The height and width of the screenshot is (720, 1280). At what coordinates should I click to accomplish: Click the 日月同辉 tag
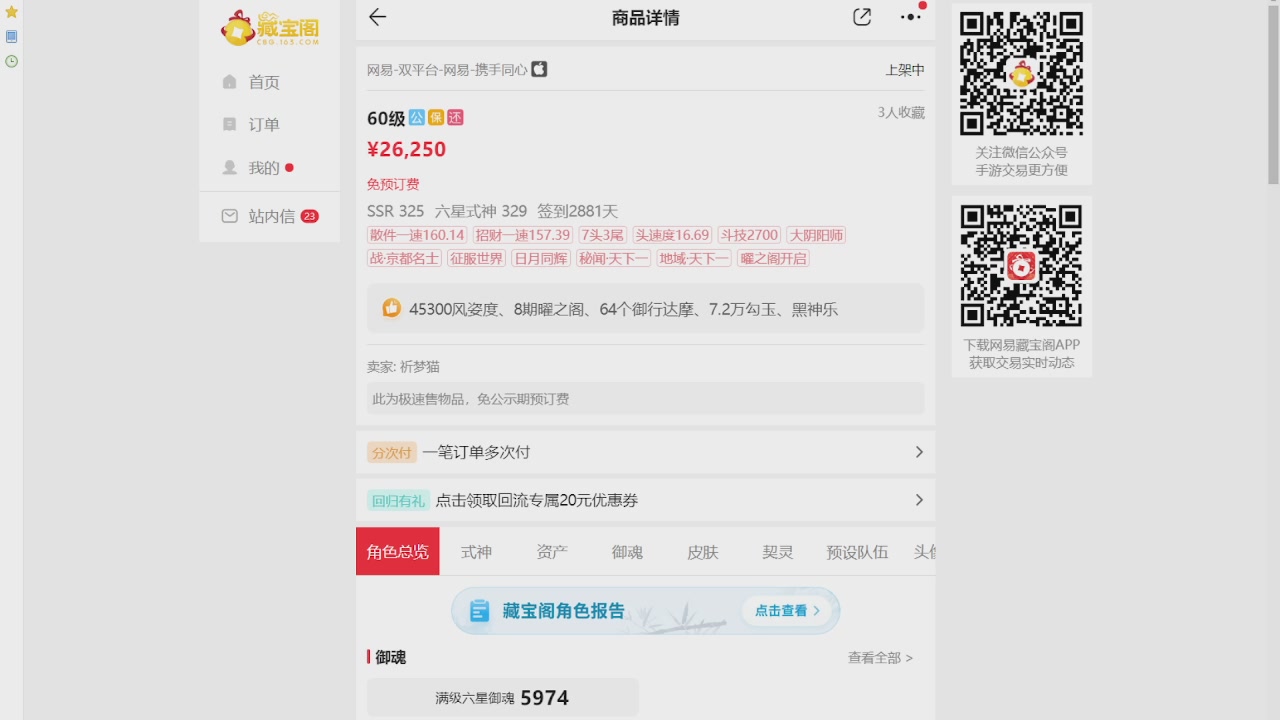tap(541, 258)
